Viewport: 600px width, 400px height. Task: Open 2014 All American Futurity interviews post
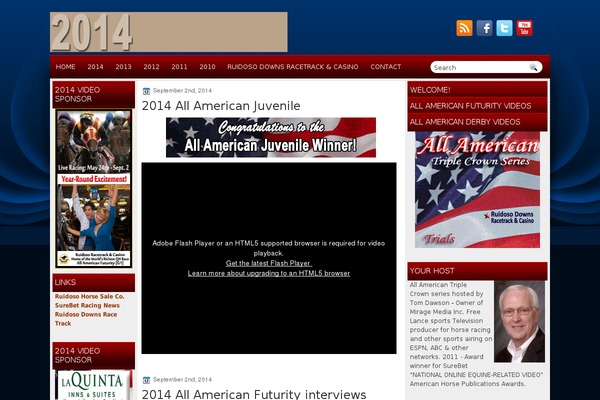tap(254, 394)
